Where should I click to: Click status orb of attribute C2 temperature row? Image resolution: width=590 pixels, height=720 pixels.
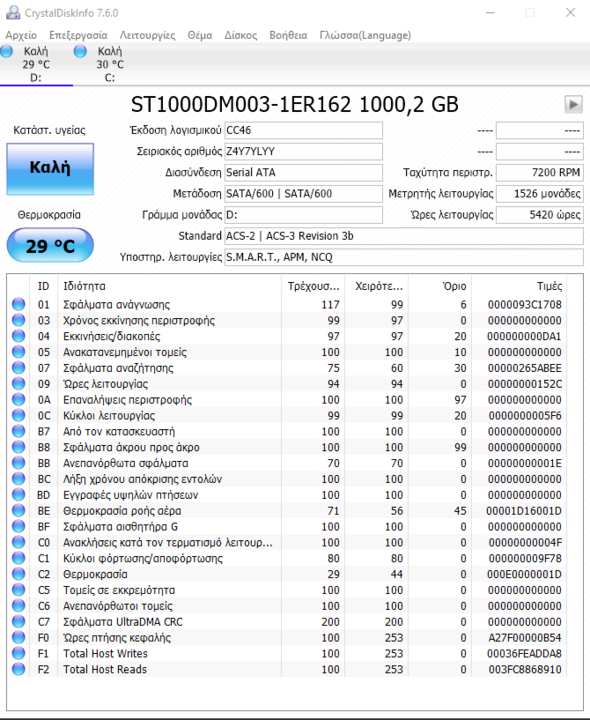pyautogui.click(x=18, y=574)
